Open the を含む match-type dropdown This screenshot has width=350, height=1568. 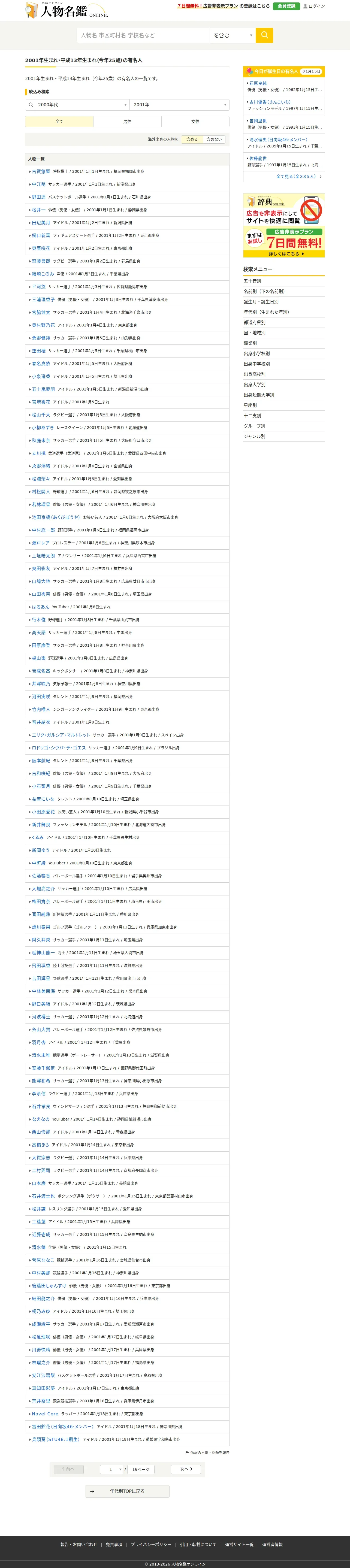tap(233, 35)
